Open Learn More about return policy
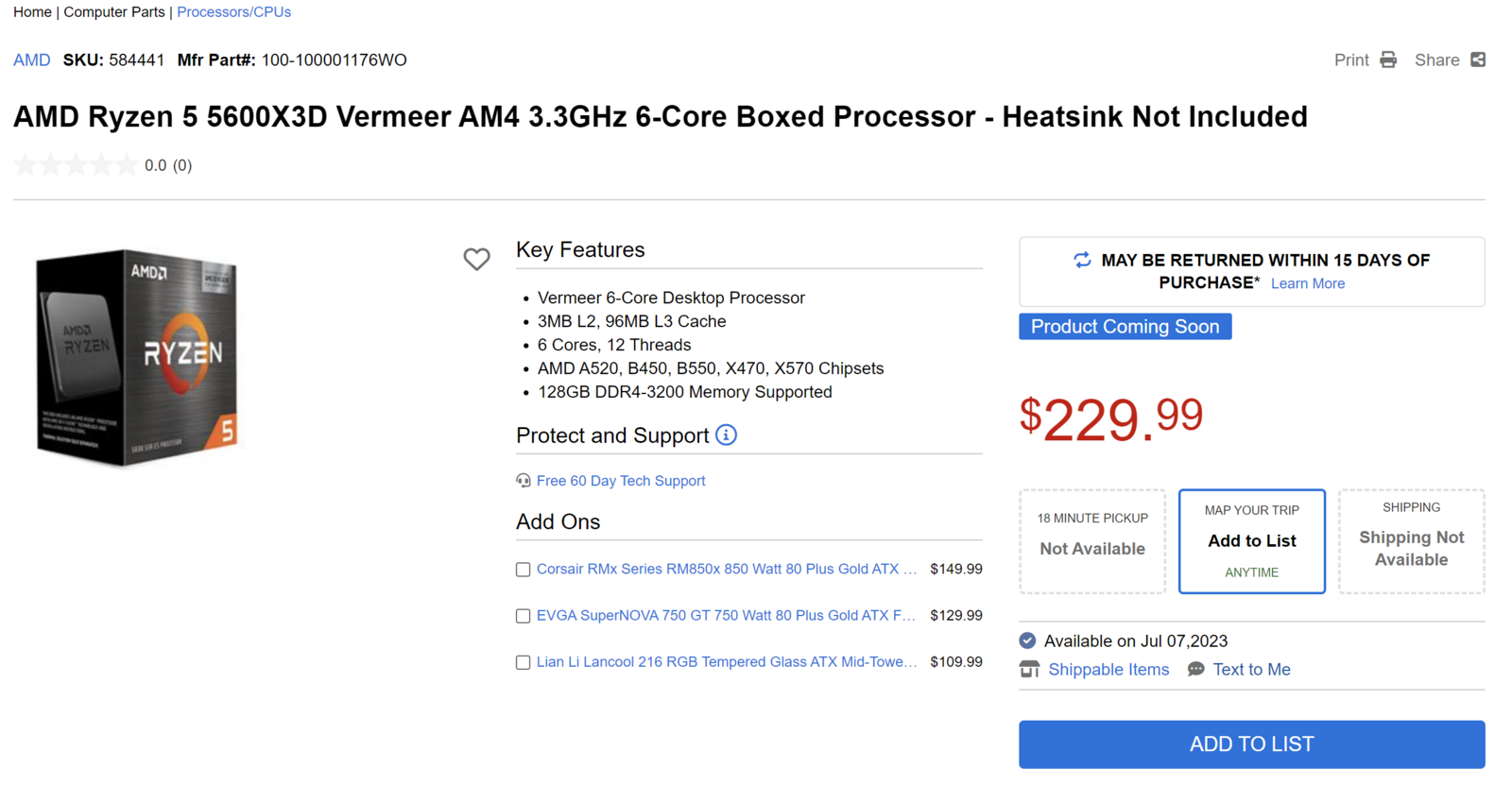Image resolution: width=1512 pixels, height=785 pixels. point(1307,283)
